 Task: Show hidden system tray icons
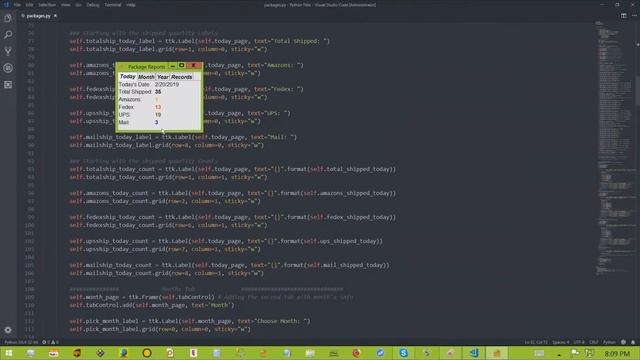(559, 354)
